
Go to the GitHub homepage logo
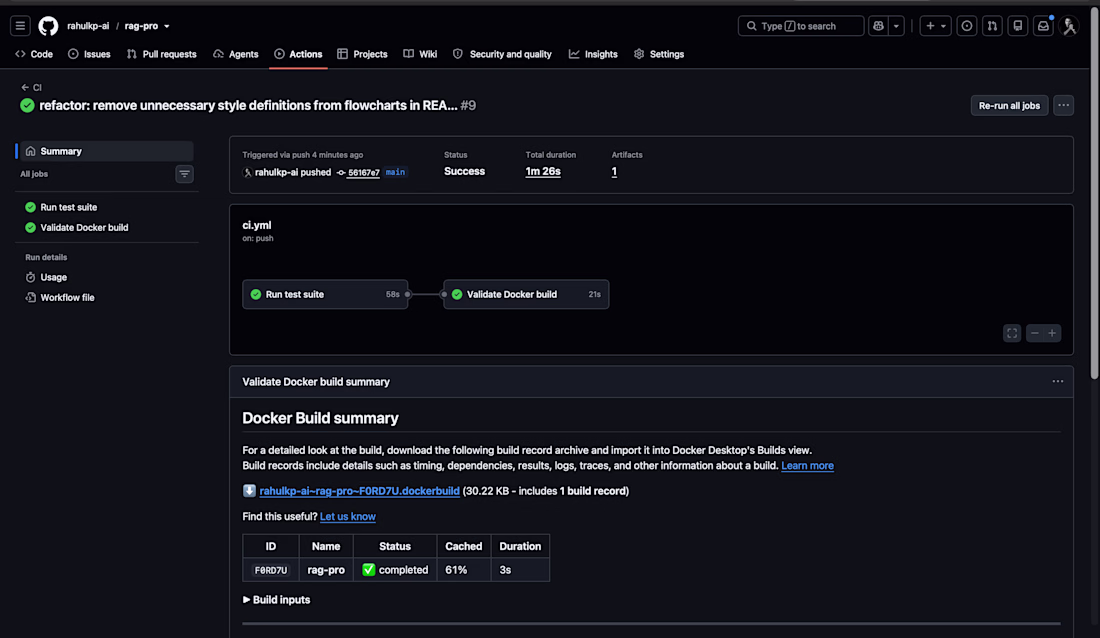coord(48,26)
